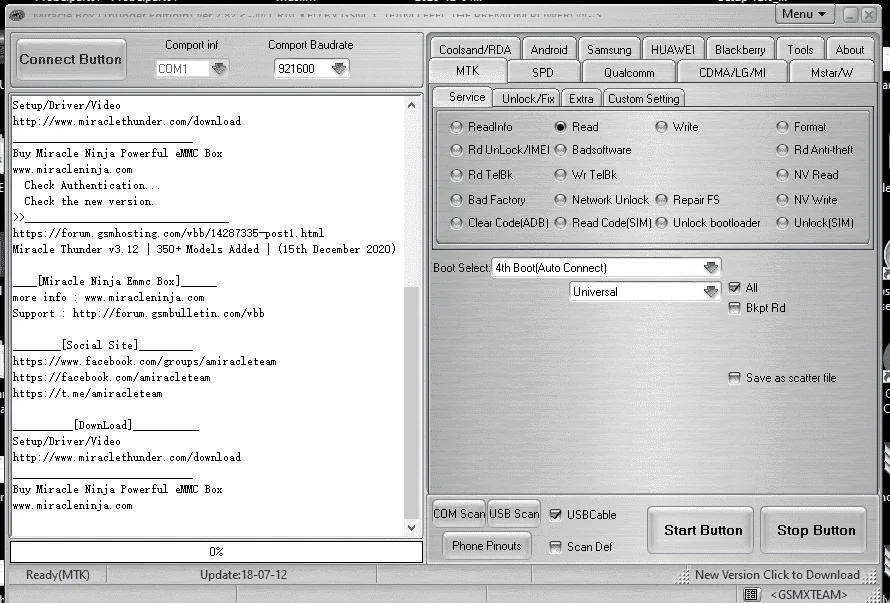The image size is (890, 603).
Task: Open the Extra sub-tab
Action: coord(581,98)
